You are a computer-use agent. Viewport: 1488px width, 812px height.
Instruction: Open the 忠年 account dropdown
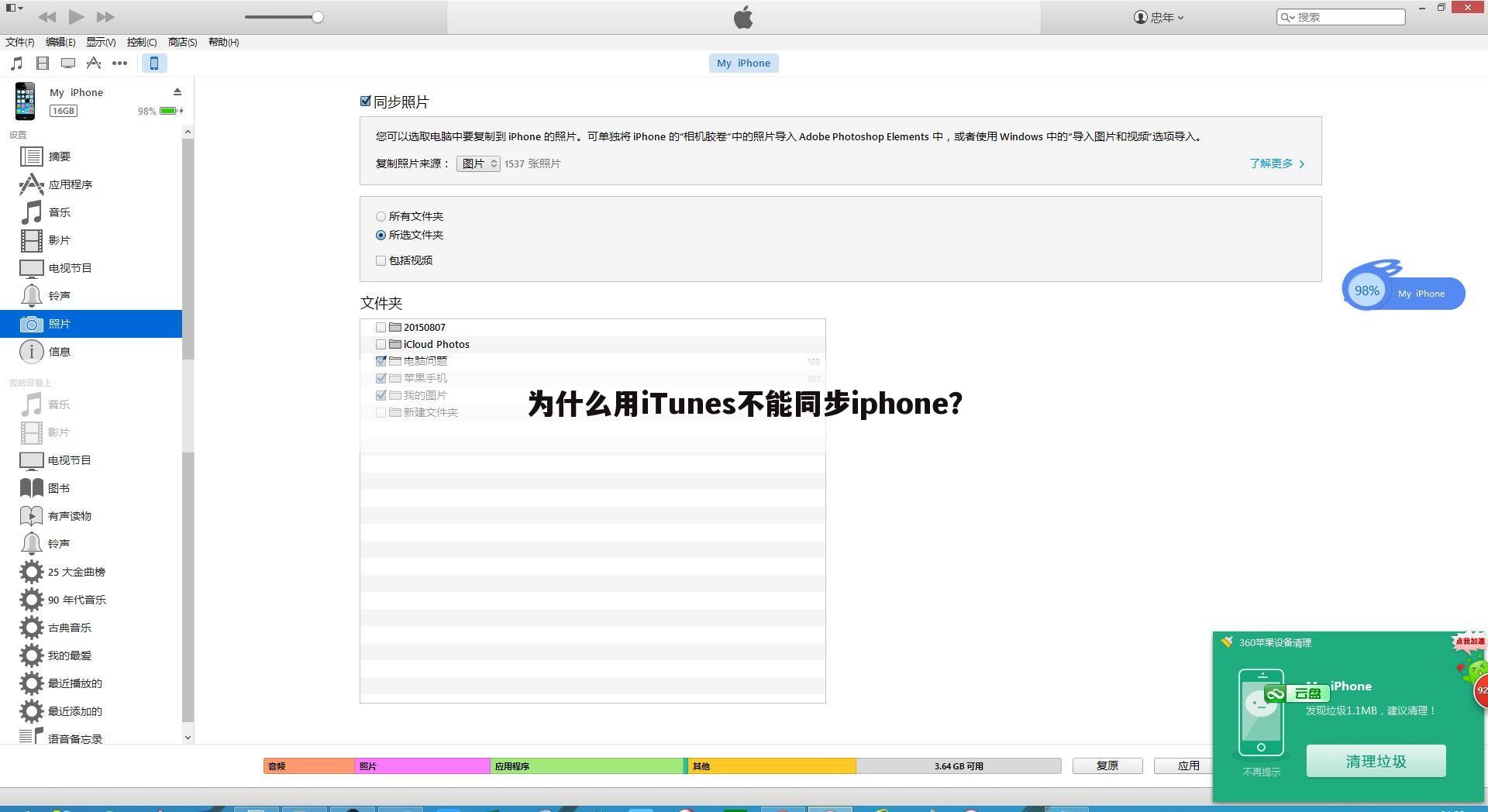1158,16
